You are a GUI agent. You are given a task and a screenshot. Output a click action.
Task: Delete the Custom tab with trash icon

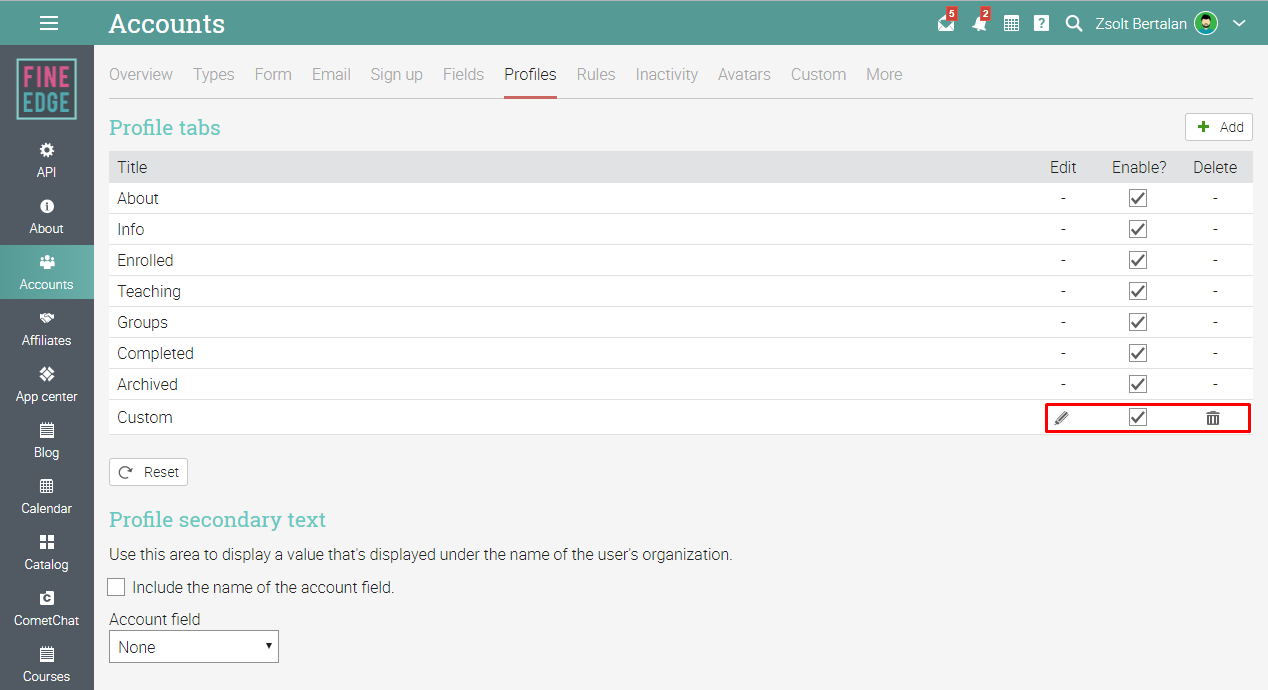[x=1213, y=417]
